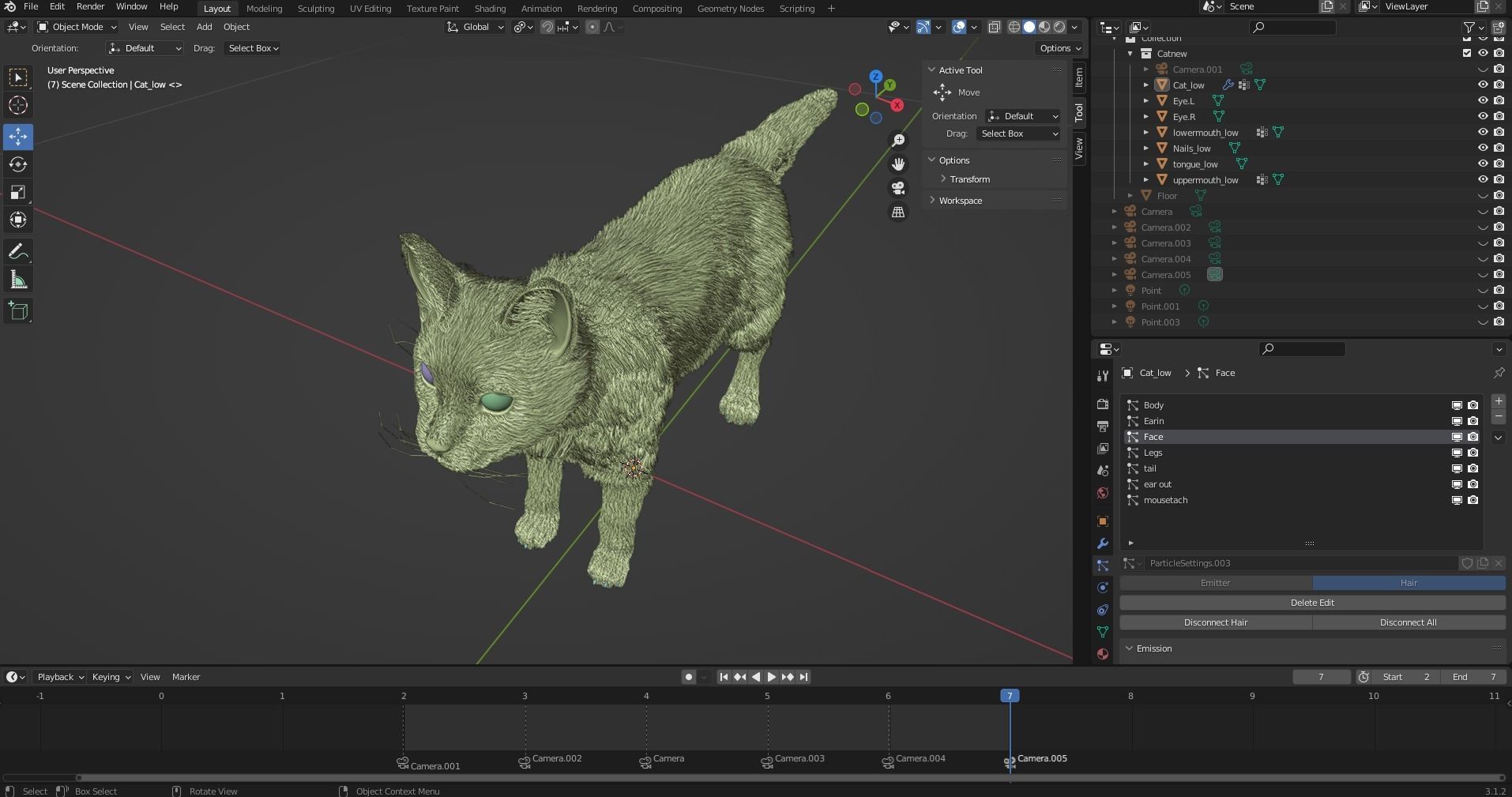Play the animation forward

pyautogui.click(x=772, y=677)
